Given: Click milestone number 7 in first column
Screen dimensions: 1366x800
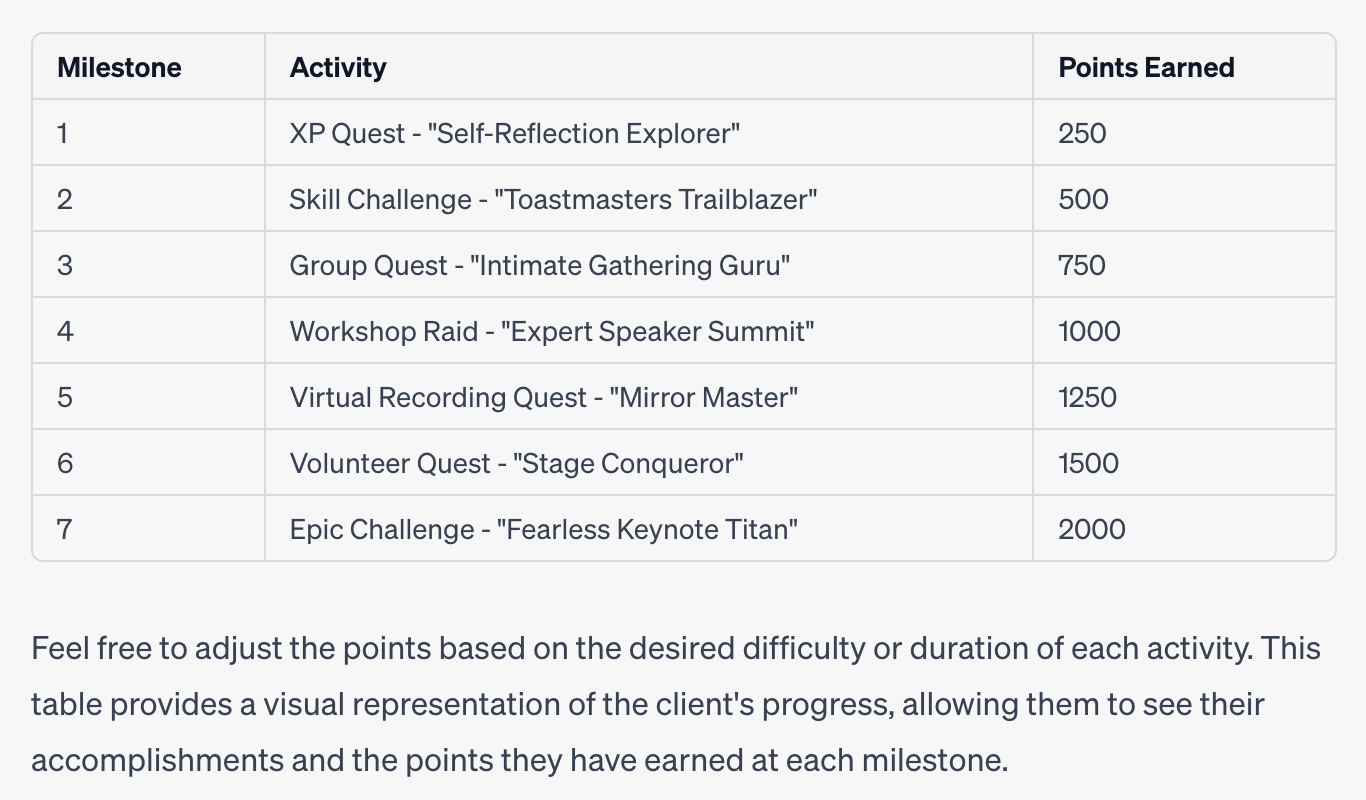Looking at the screenshot, I should click(x=65, y=529).
